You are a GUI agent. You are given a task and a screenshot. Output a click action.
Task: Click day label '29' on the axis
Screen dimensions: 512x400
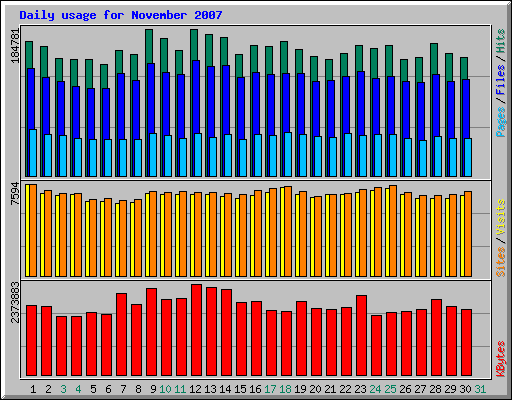point(450,389)
